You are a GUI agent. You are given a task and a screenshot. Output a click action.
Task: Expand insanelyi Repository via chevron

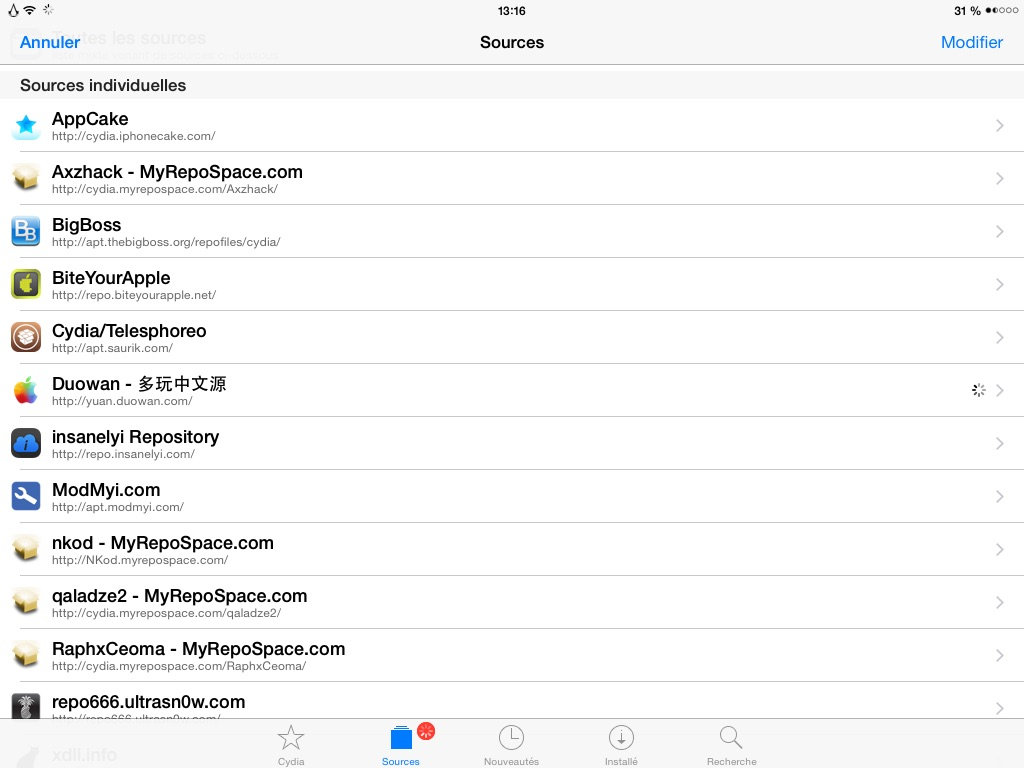click(1000, 443)
